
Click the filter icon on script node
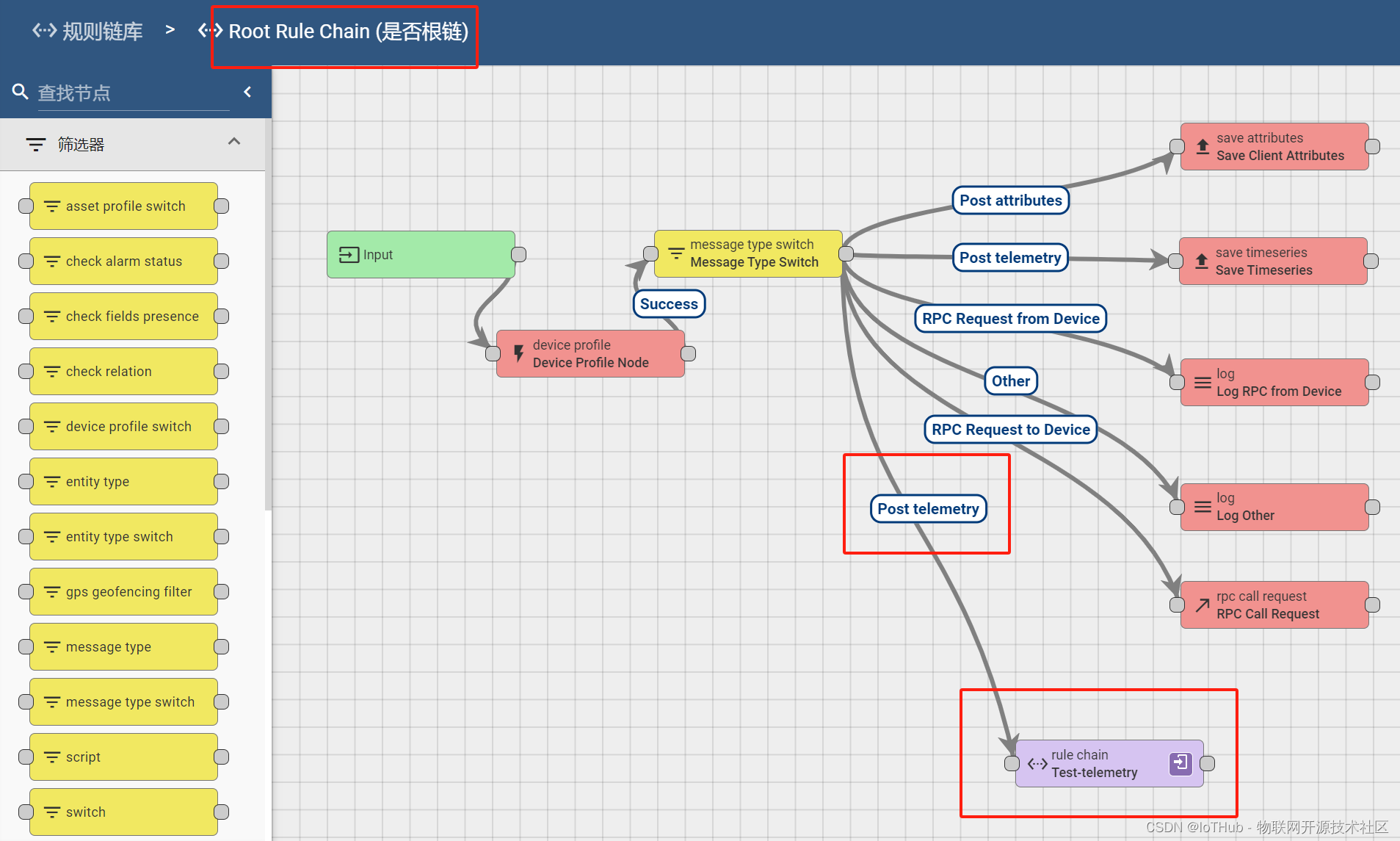(52, 757)
